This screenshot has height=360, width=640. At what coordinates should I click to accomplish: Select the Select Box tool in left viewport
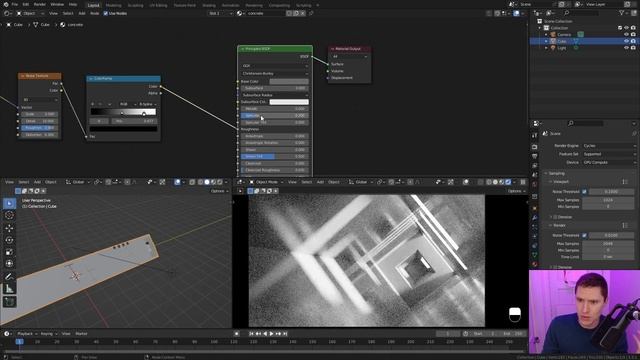coord(9,203)
